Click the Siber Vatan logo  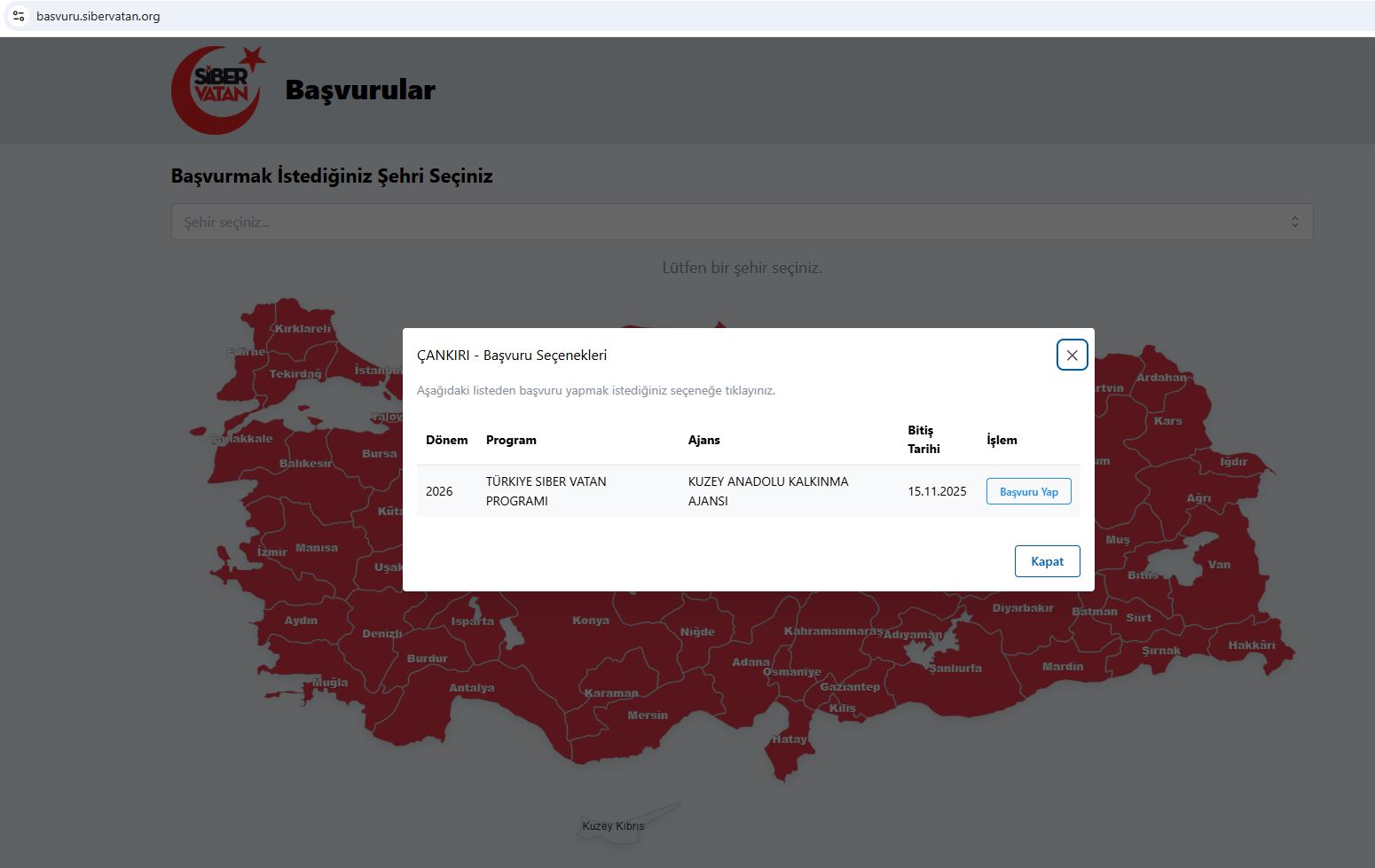tap(218, 90)
